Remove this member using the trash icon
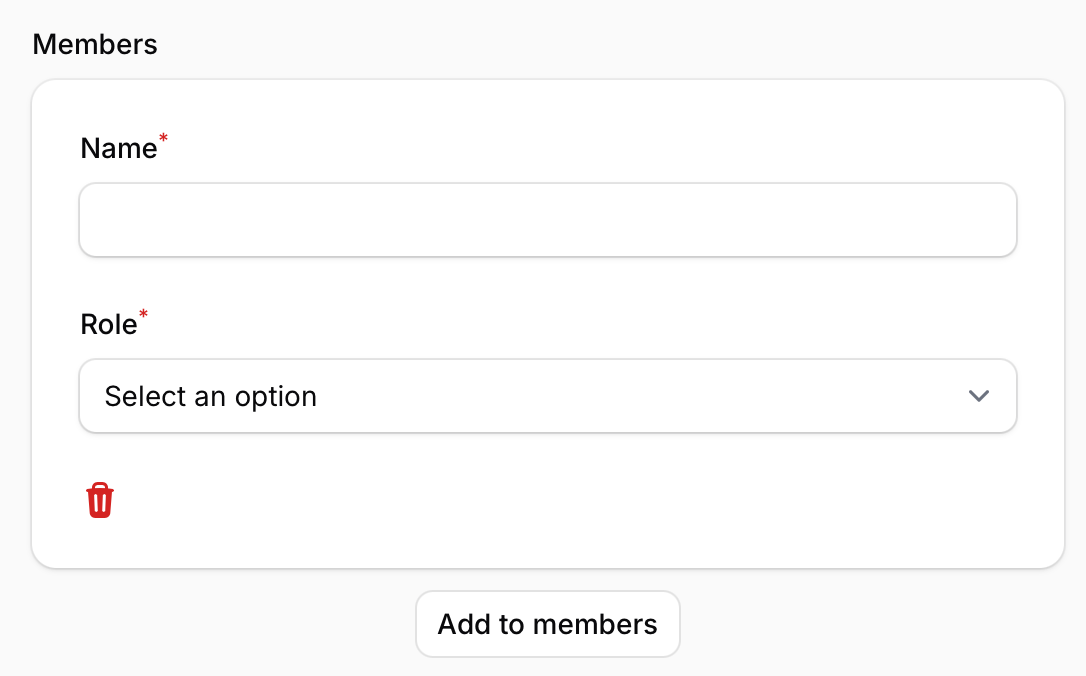 (x=100, y=500)
